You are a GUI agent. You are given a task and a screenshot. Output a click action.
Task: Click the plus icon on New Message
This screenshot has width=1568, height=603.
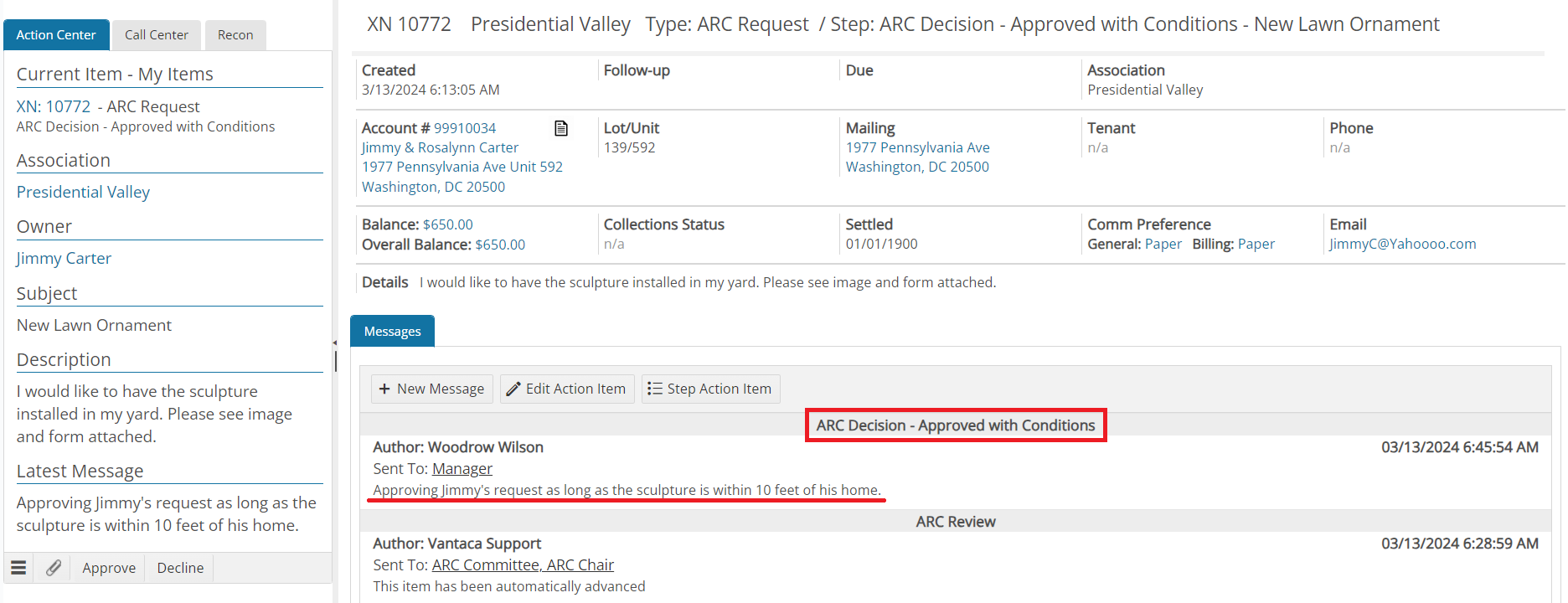pyautogui.click(x=384, y=389)
